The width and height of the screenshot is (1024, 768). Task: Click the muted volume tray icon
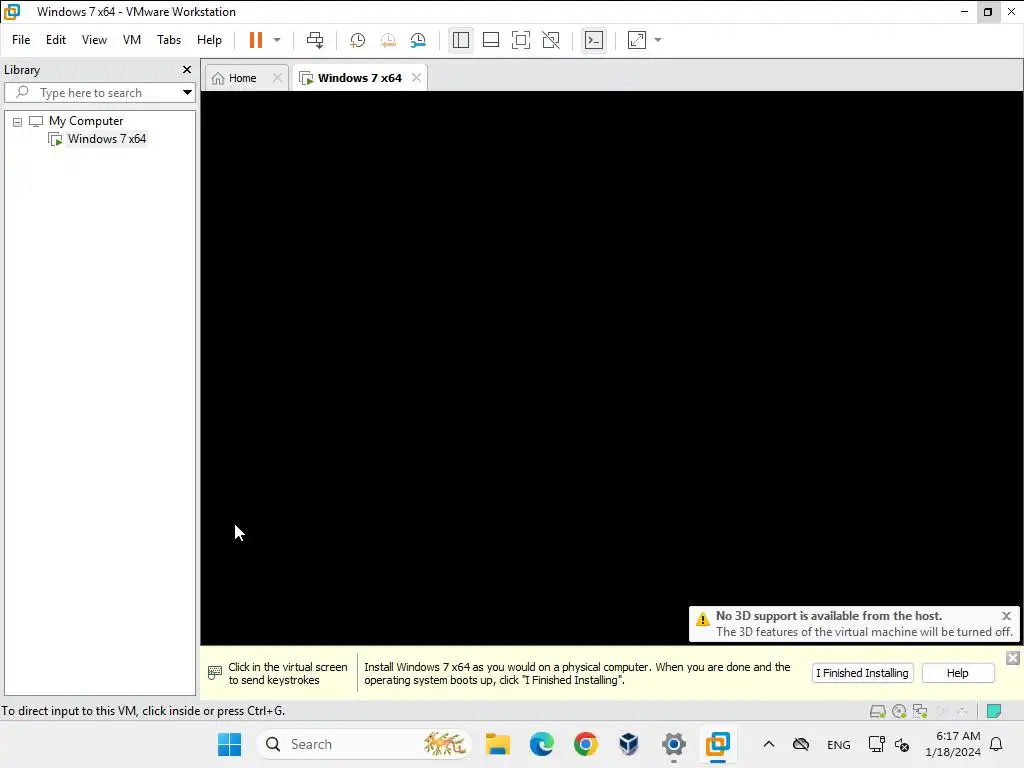click(902, 744)
